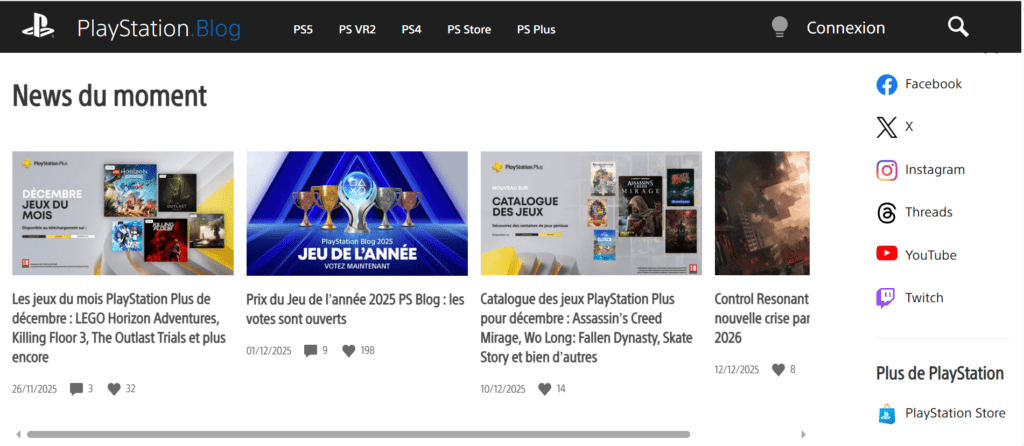The height and width of the screenshot is (446, 1024).
Task: Open the Facebook social icon
Action: point(886,84)
